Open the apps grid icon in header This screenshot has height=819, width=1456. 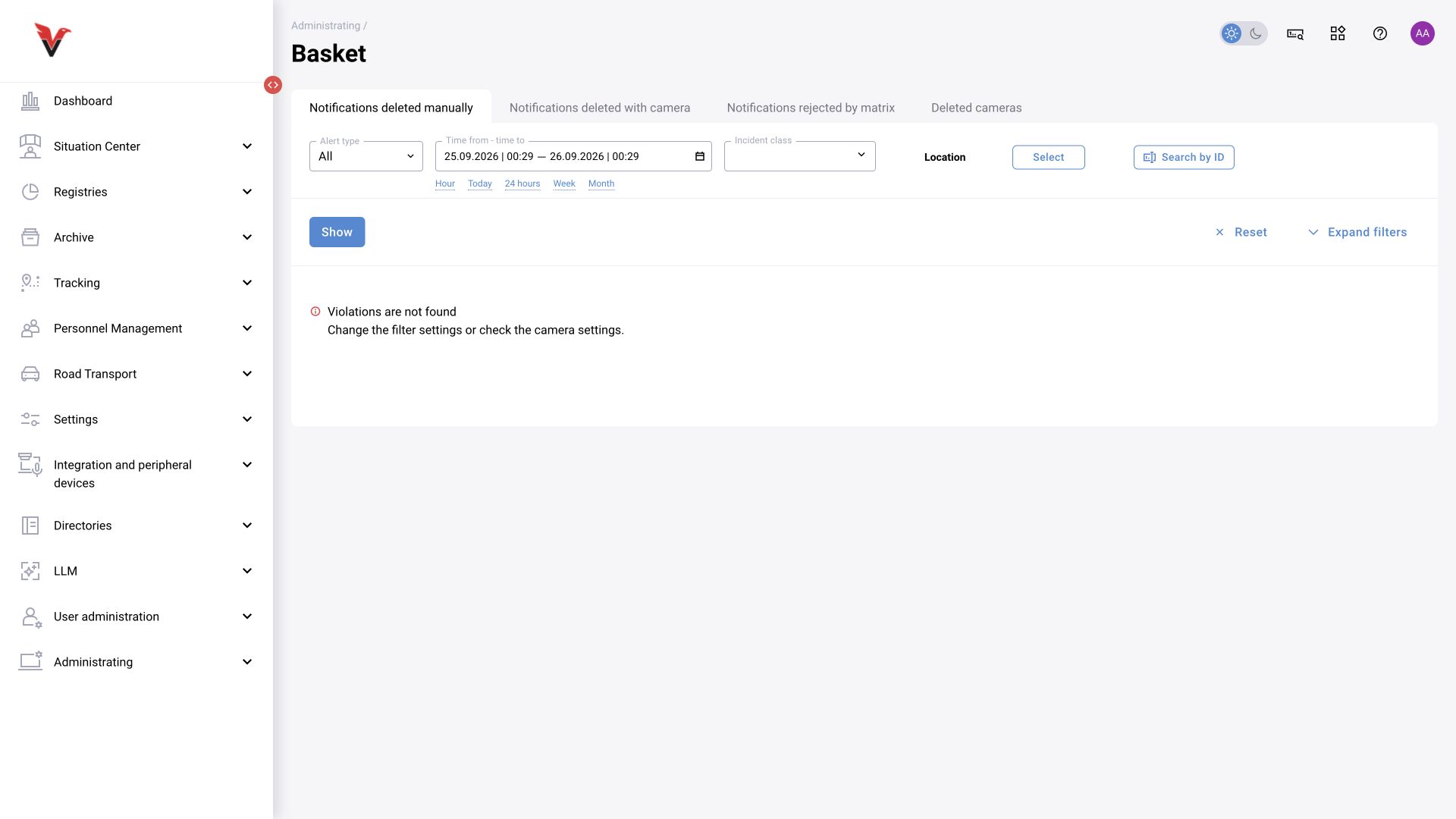click(x=1338, y=33)
